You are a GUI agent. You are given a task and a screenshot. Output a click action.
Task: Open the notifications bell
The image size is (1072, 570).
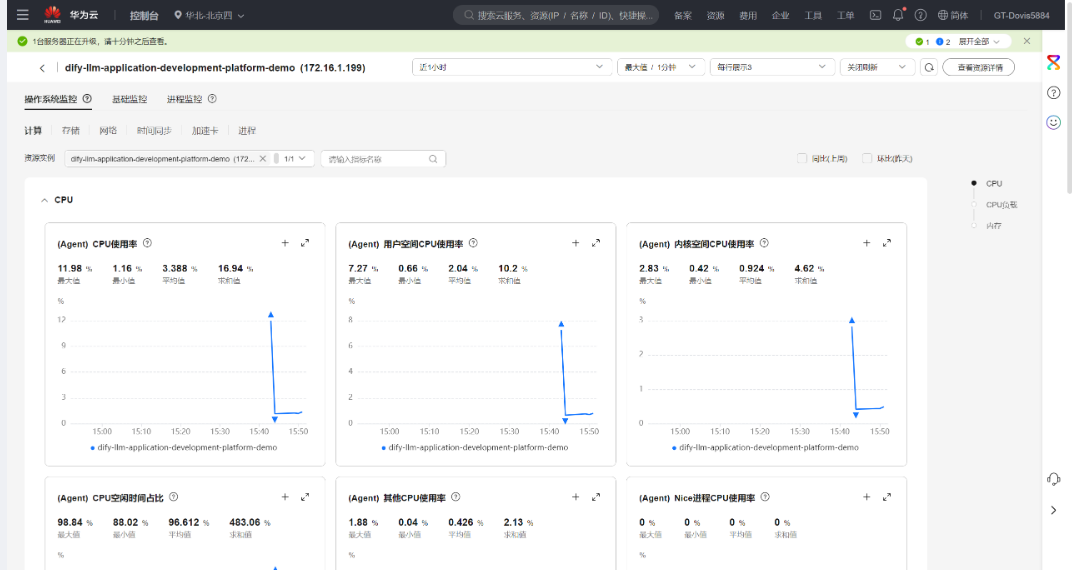(898, 15)
